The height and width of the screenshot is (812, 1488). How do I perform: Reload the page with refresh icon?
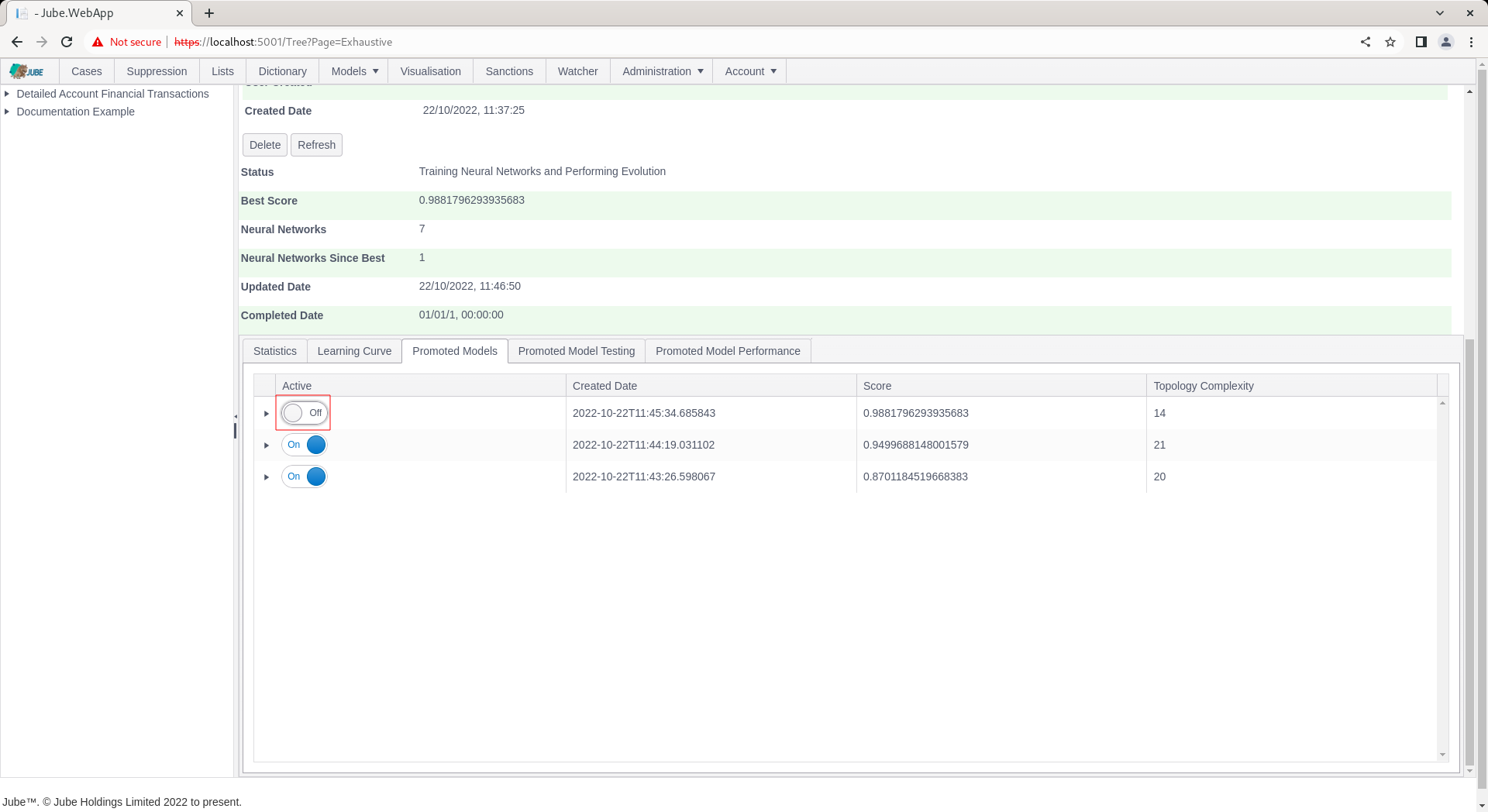pyautogui.click(x=67, y=42)
